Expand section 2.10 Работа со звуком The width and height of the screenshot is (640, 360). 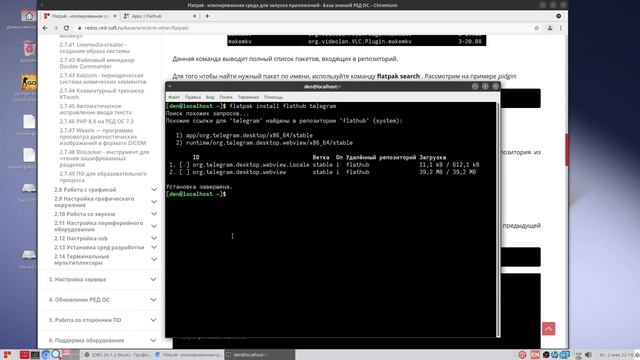pyautogui.click(x=154, y=214)
